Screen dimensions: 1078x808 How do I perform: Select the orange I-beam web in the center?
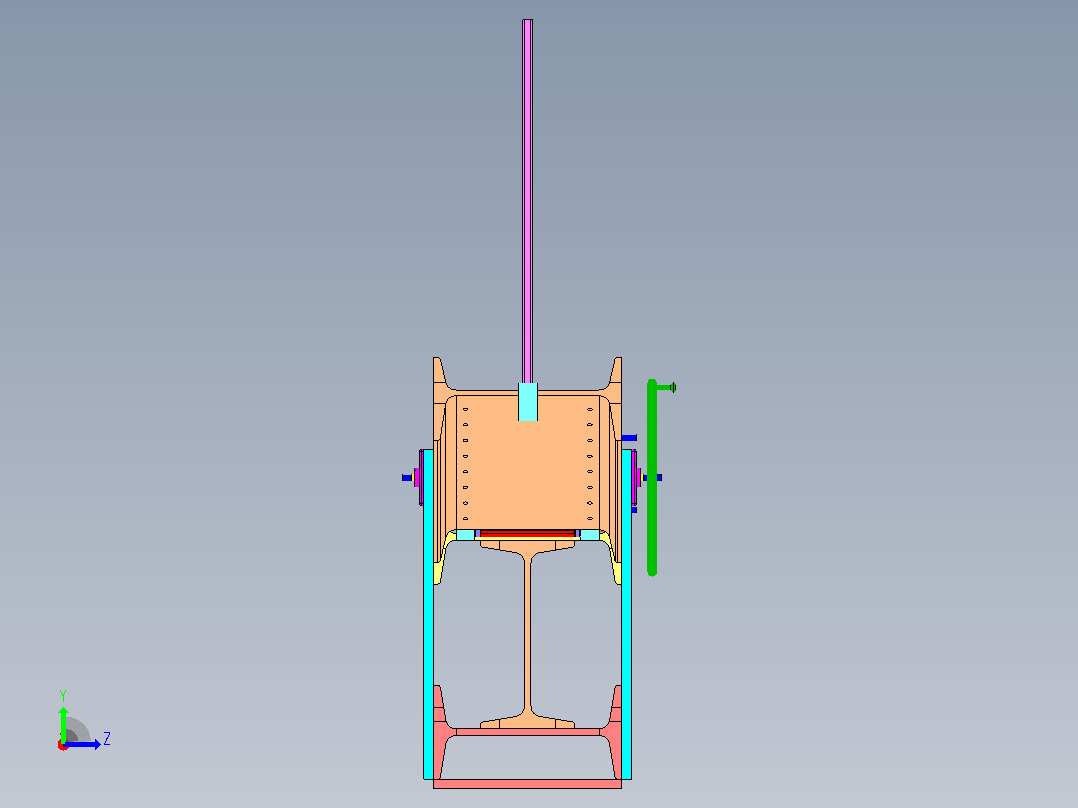[527, 633]
